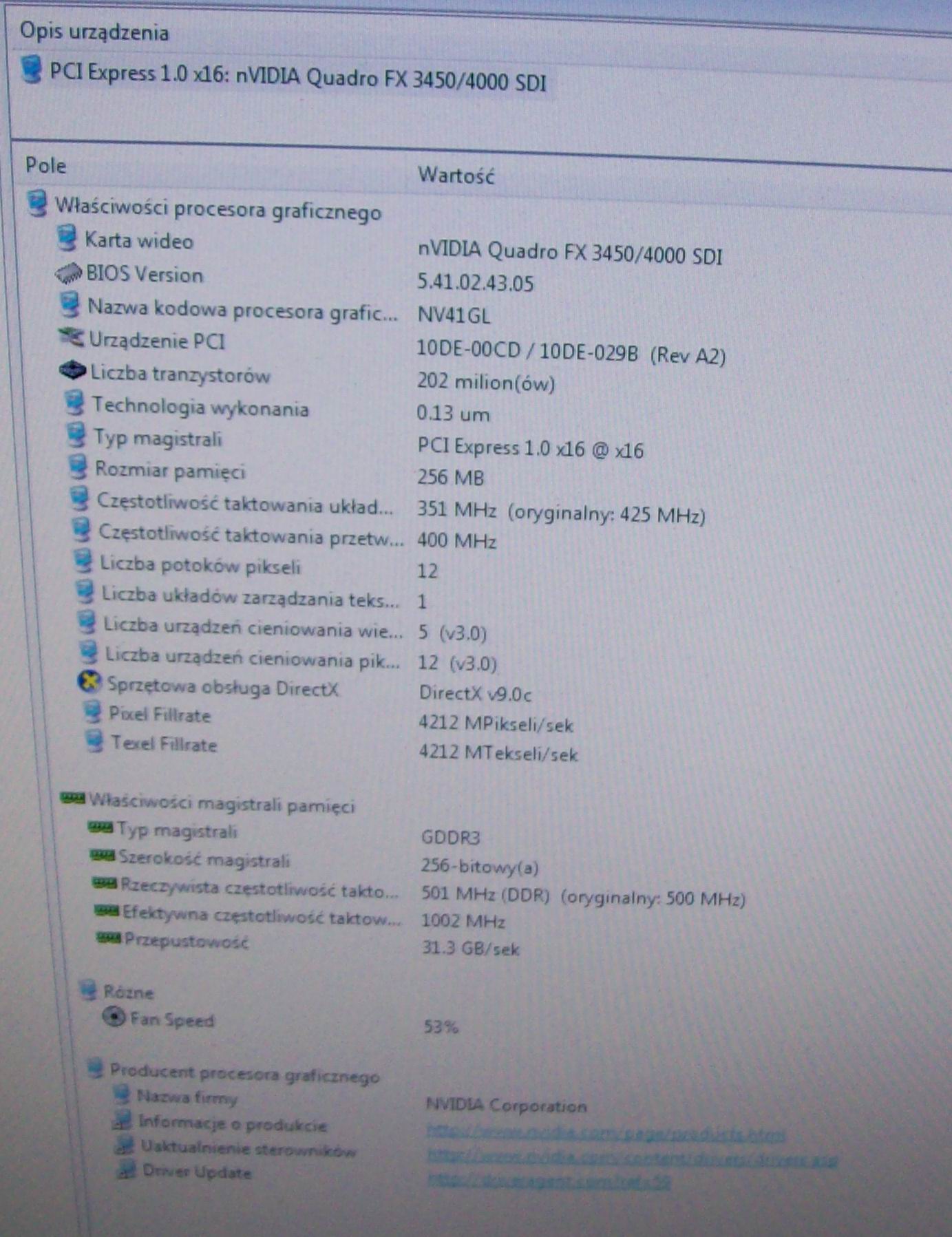
Task: Select the PCI Express device icon in header
Action: tap(32, 70)
